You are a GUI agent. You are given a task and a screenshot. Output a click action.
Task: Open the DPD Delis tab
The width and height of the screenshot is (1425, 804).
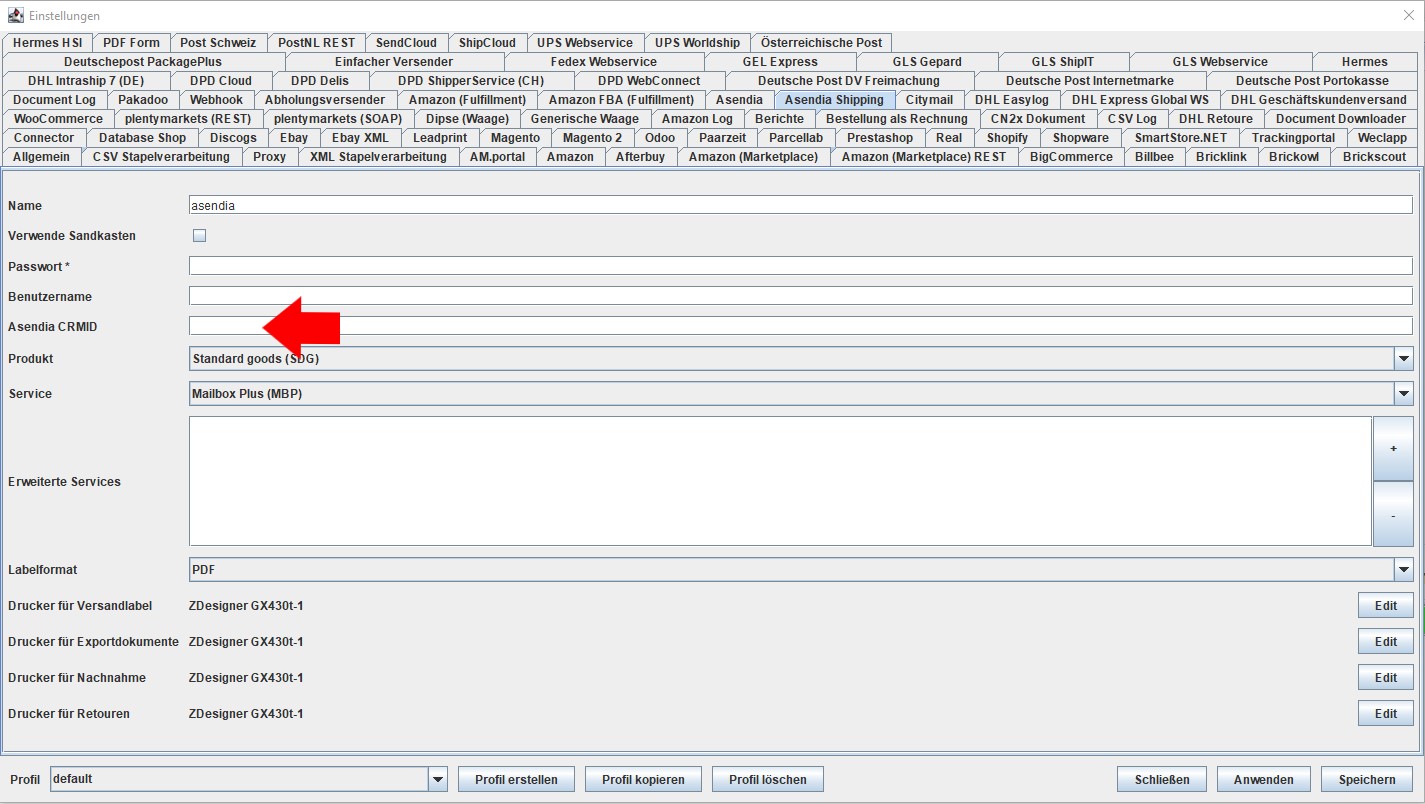[320, 81]
